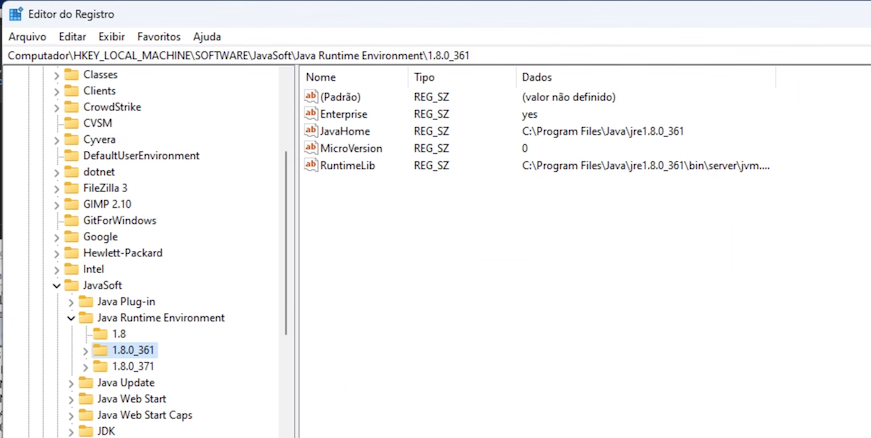Expand the Intel key
This screenshot has height=438, width=871.
tap(57, 270)
